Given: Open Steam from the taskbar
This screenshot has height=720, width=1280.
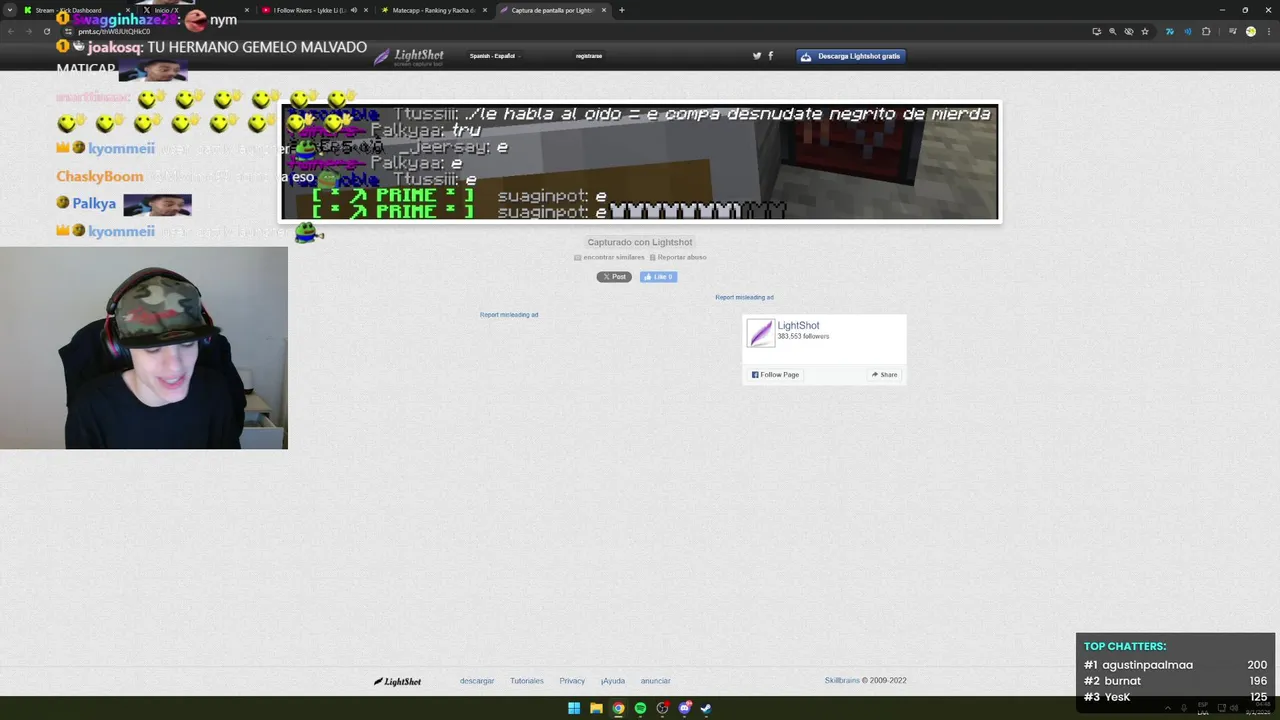Looking at the screenshot, I should tap(706, 708).
